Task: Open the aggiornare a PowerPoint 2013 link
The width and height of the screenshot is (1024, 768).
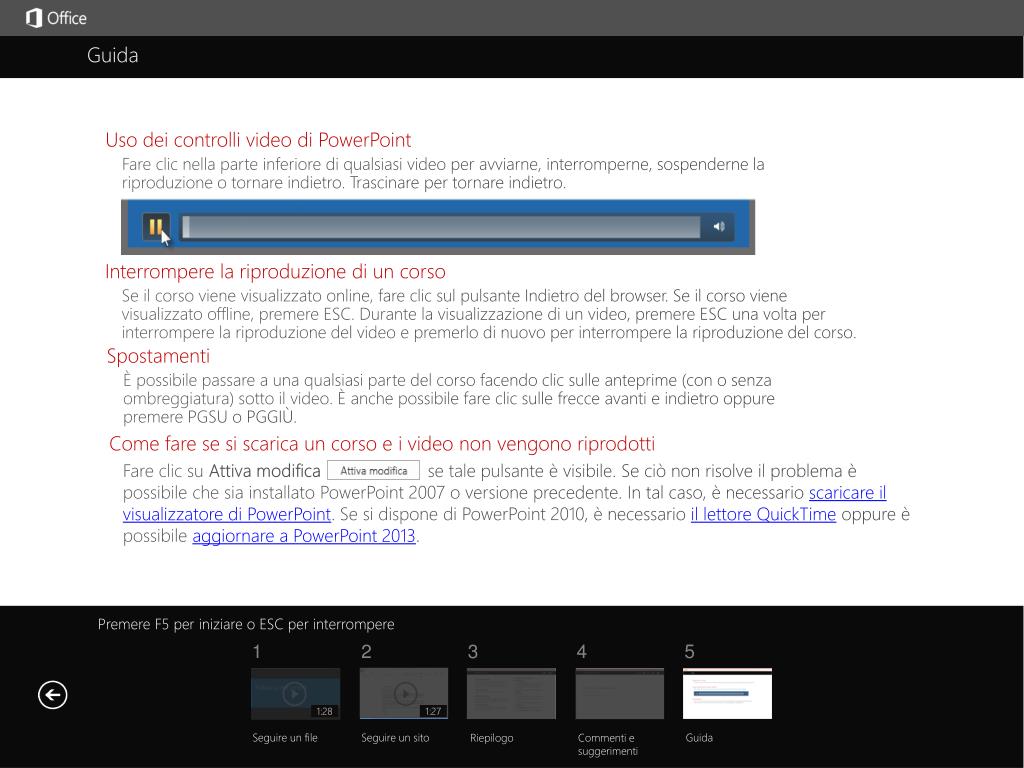Action: tap(304, 536)
